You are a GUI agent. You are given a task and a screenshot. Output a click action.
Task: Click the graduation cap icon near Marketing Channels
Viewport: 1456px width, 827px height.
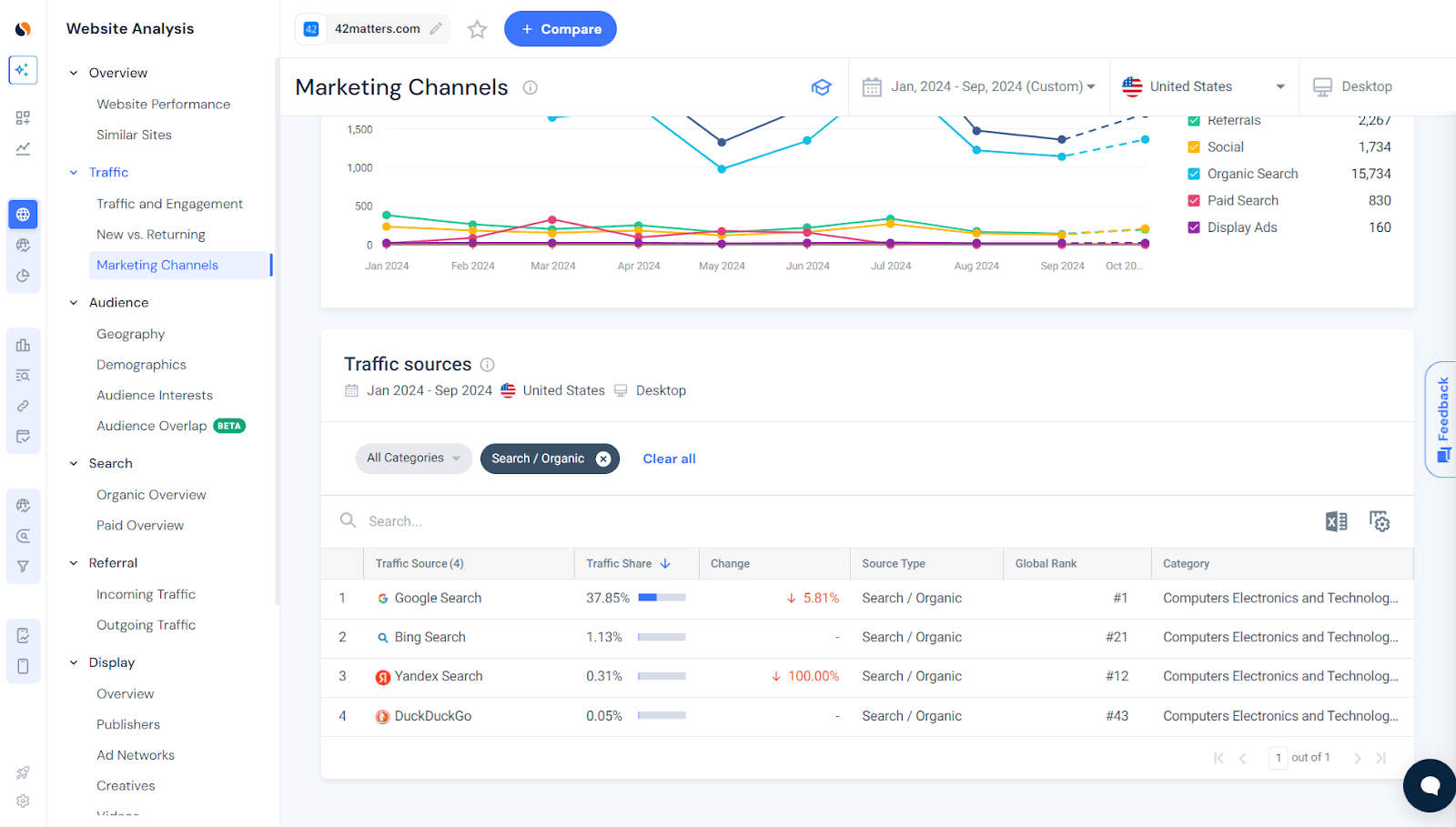[822, 86]
